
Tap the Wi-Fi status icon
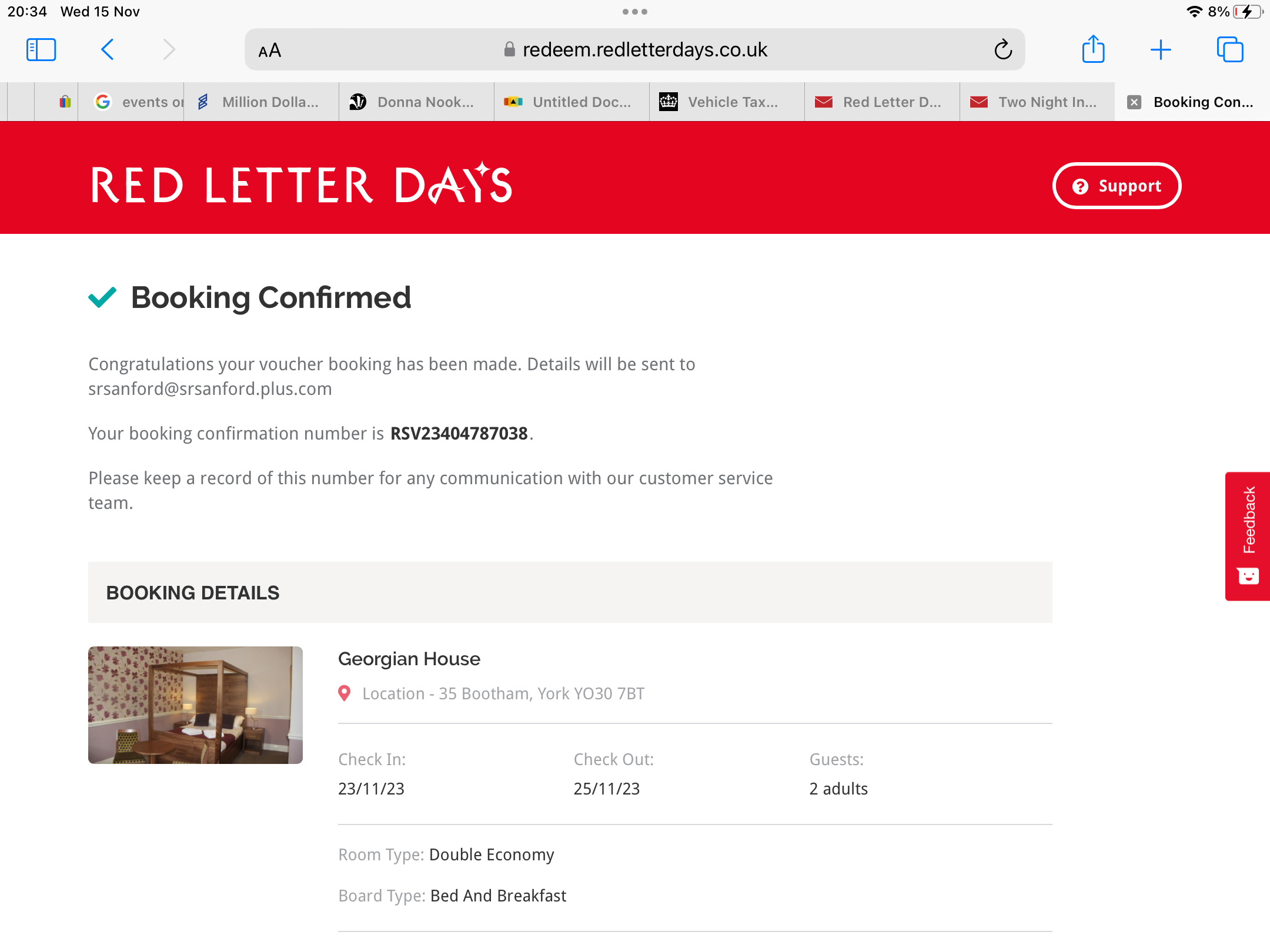pos(1194,12)
